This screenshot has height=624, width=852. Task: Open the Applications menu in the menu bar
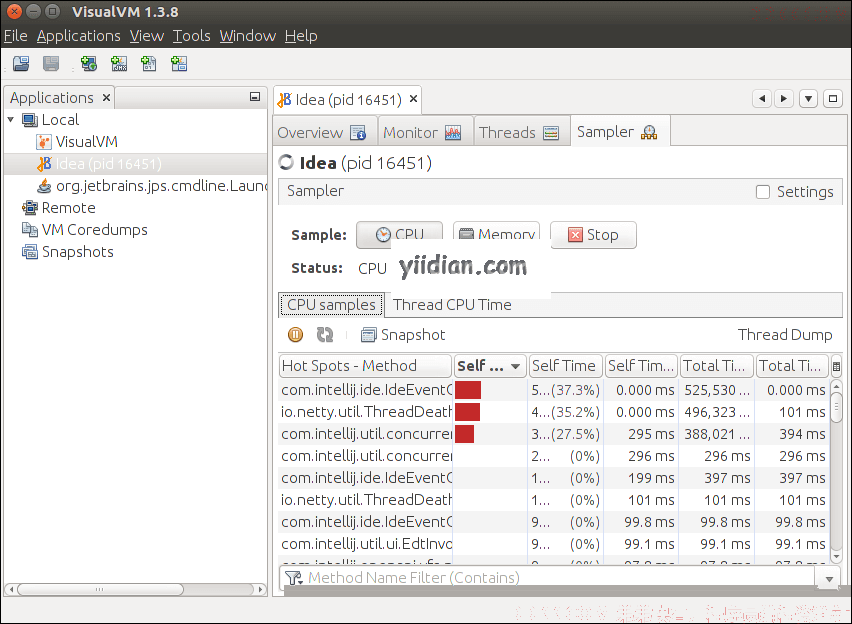(79, 36)
